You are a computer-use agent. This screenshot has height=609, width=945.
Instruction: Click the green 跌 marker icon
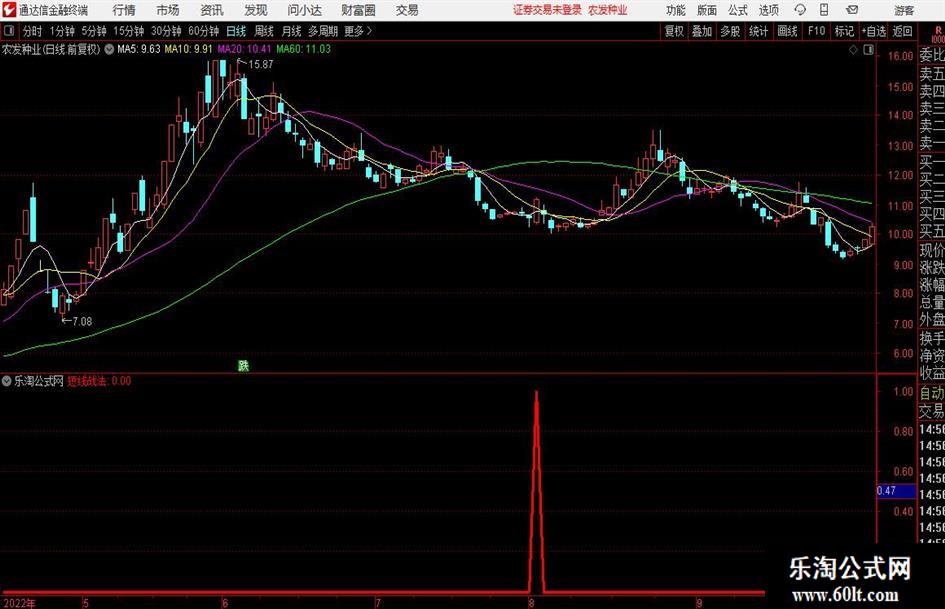tap(243, 365)
